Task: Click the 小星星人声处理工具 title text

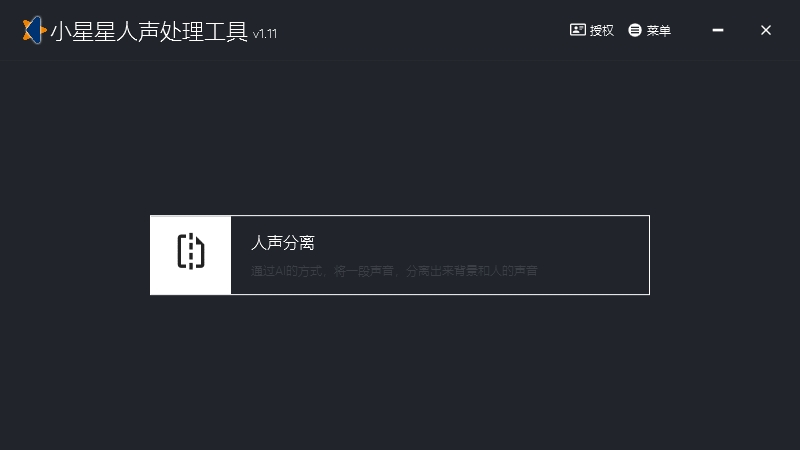Action: 149,32
